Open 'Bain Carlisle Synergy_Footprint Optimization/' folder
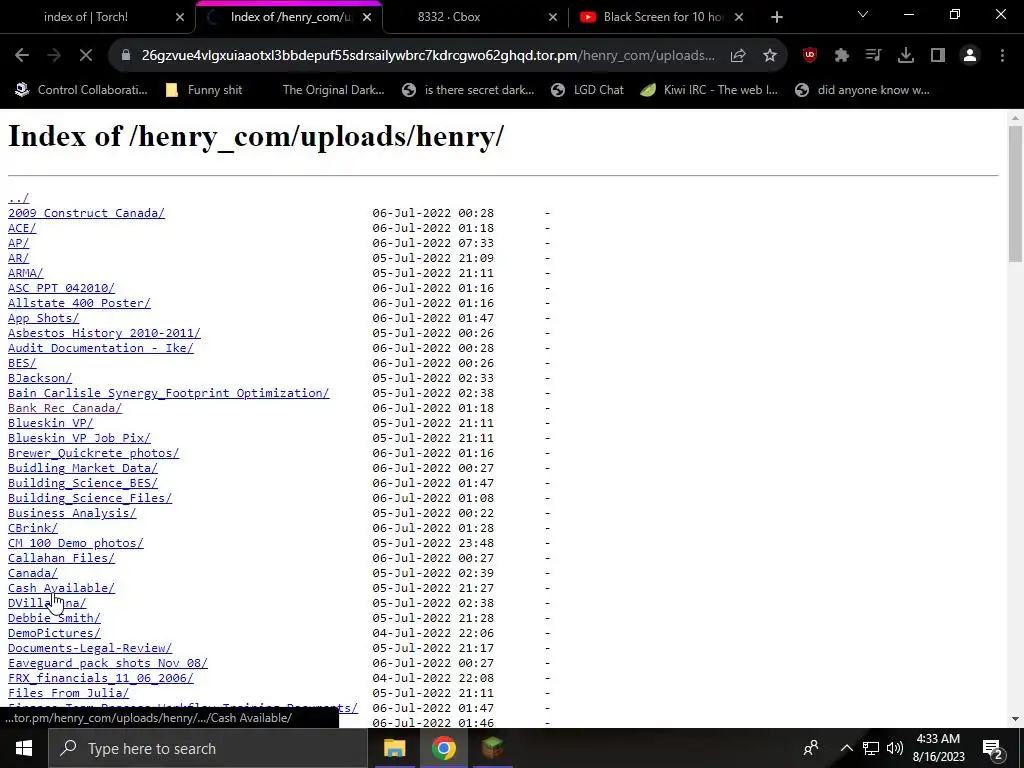This screenshot has width=1024, height=768. [168, 393]
